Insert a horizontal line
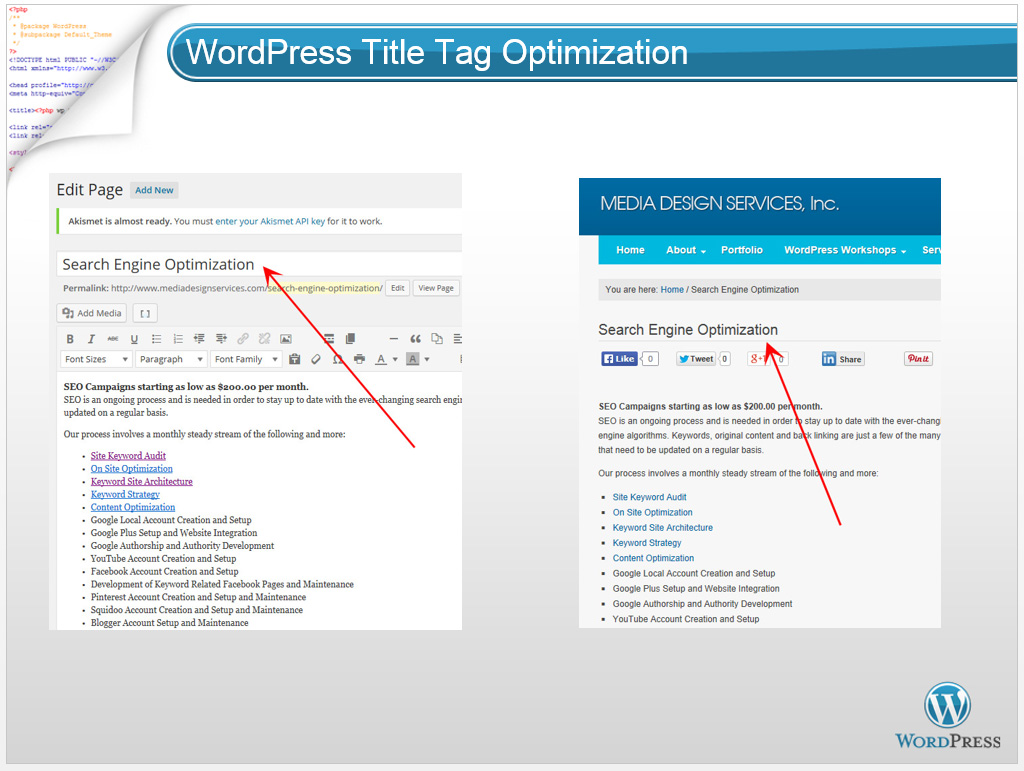 [393, 339]
